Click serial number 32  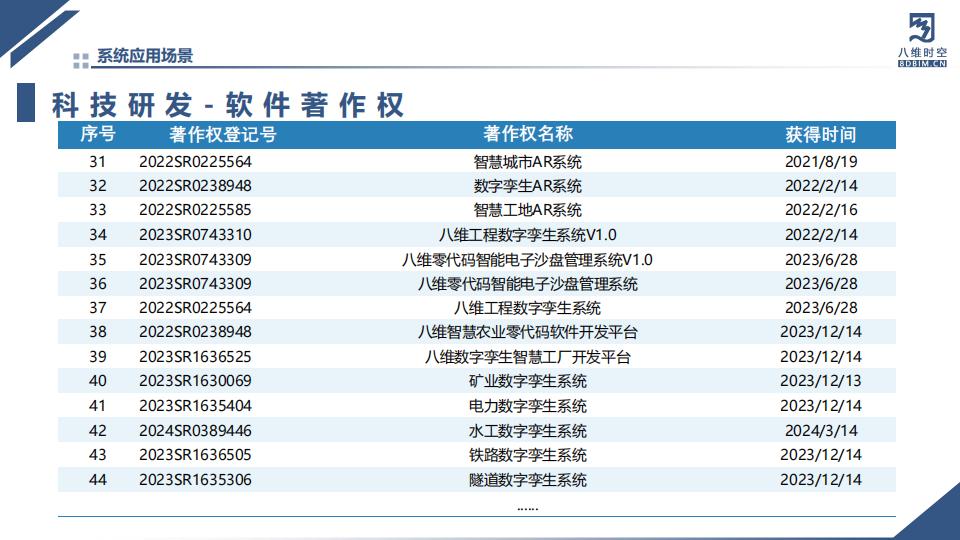pyautogui.click(x=98, y=186)
